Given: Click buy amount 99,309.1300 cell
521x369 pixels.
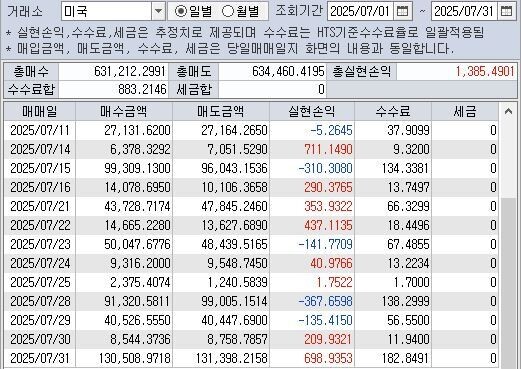Looking at the screenshot, I should coord(124,168).
